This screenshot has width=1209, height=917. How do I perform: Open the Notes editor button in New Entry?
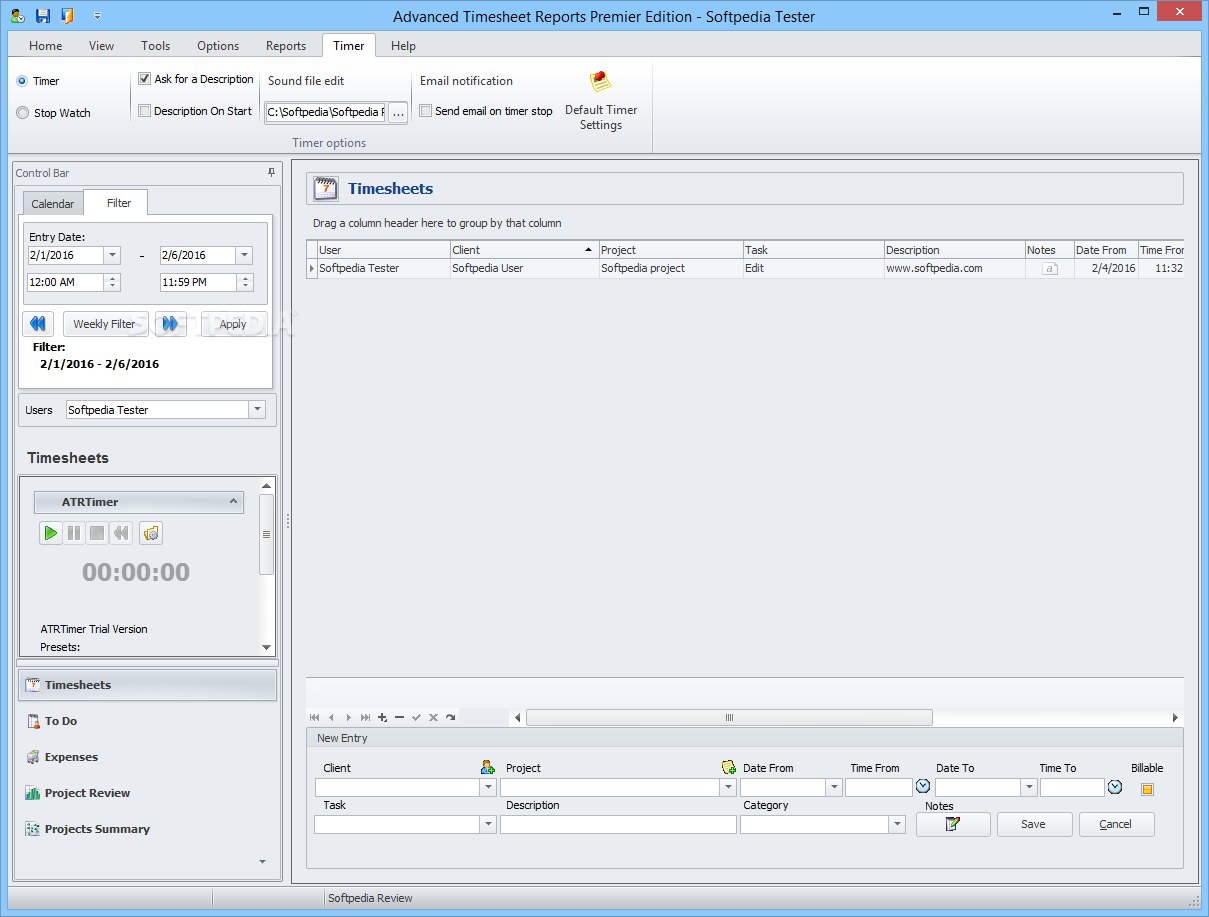(x=953, y=824)
